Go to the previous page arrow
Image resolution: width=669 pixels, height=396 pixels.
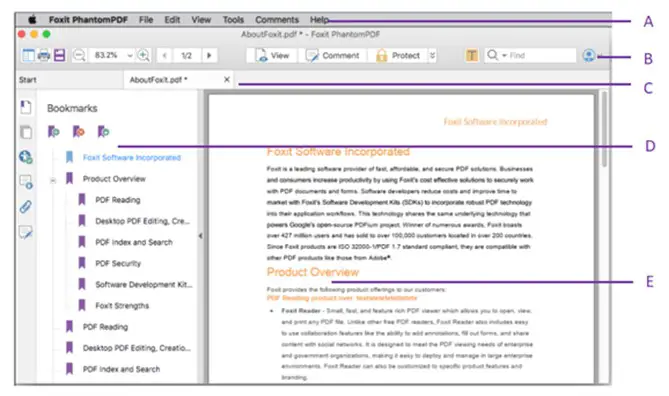coord(165,55)
